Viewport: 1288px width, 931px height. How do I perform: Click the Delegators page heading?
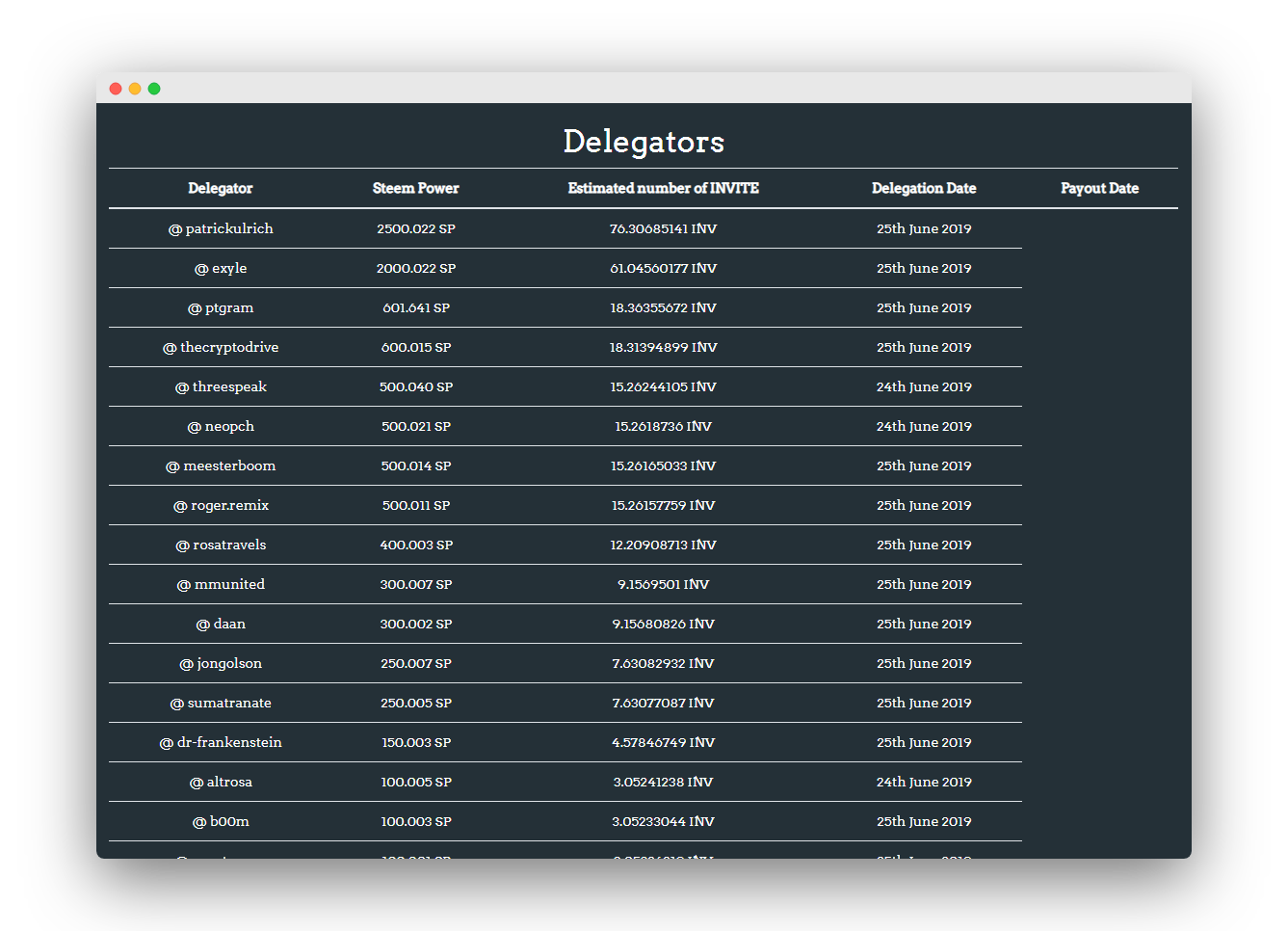coord(644,142)
